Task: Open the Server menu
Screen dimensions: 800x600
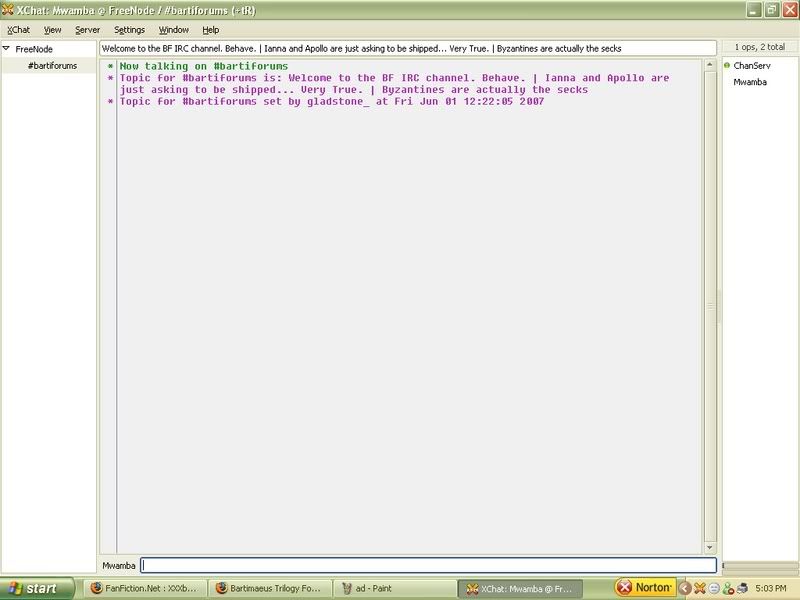Action: pyautogui.click(x=87, y=30)
